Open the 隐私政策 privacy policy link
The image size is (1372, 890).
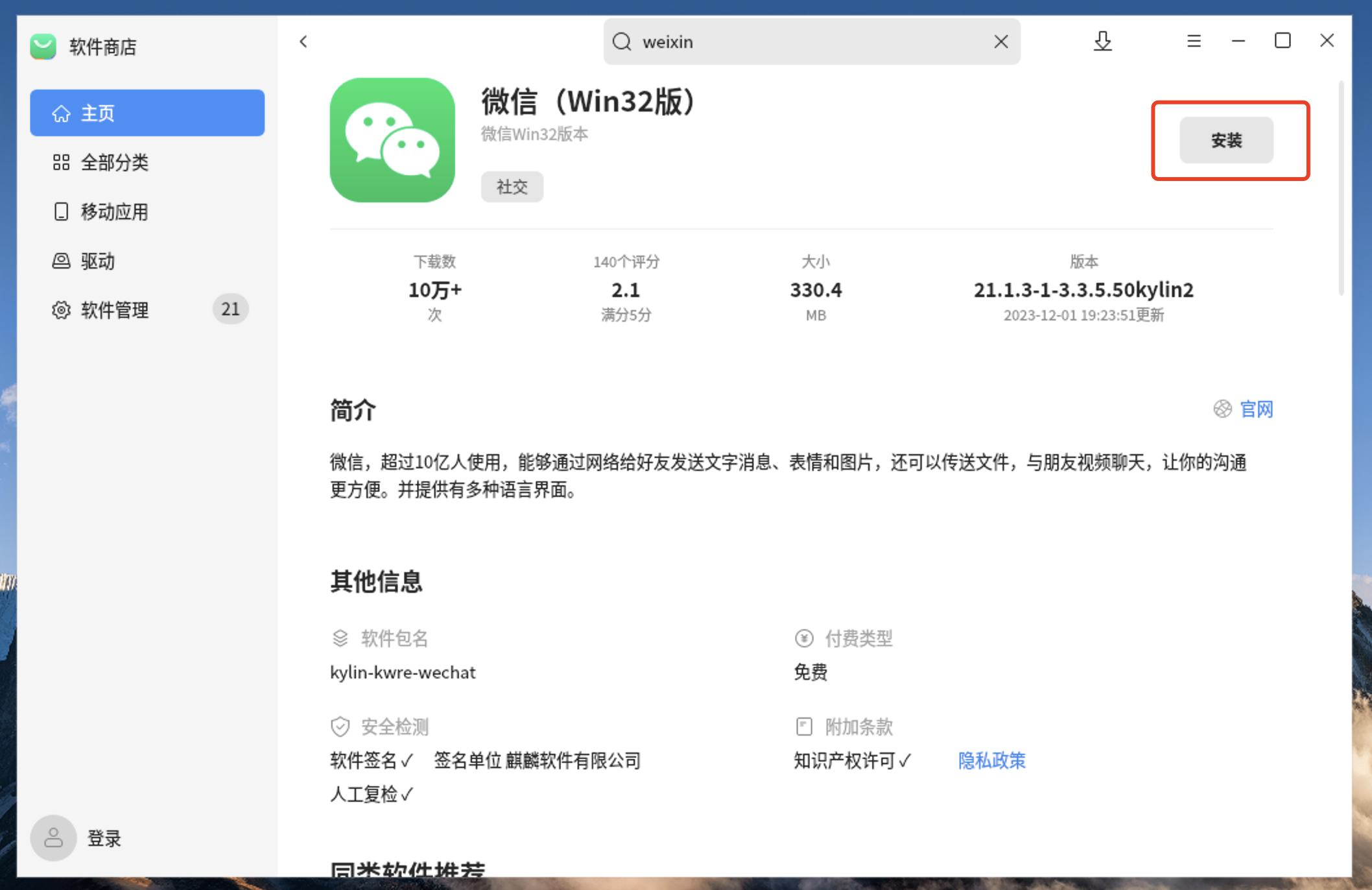coord(991,760)
